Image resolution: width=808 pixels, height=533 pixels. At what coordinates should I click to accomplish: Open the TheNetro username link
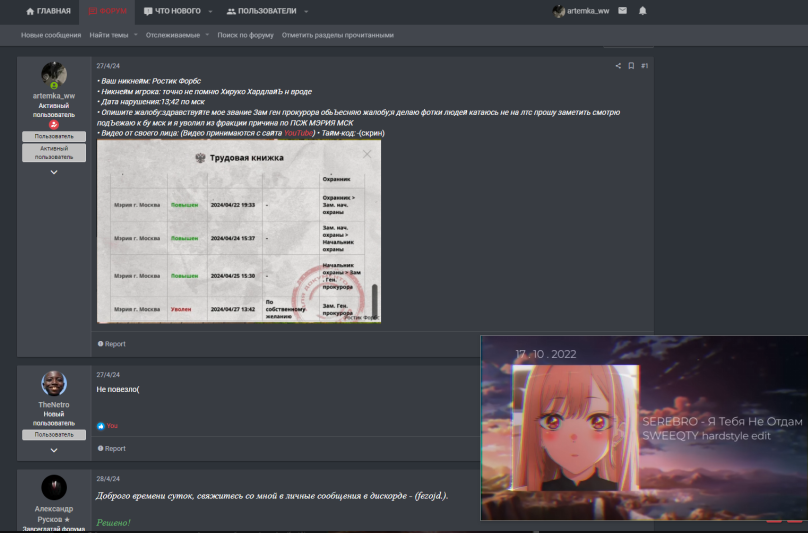(54, 405)
